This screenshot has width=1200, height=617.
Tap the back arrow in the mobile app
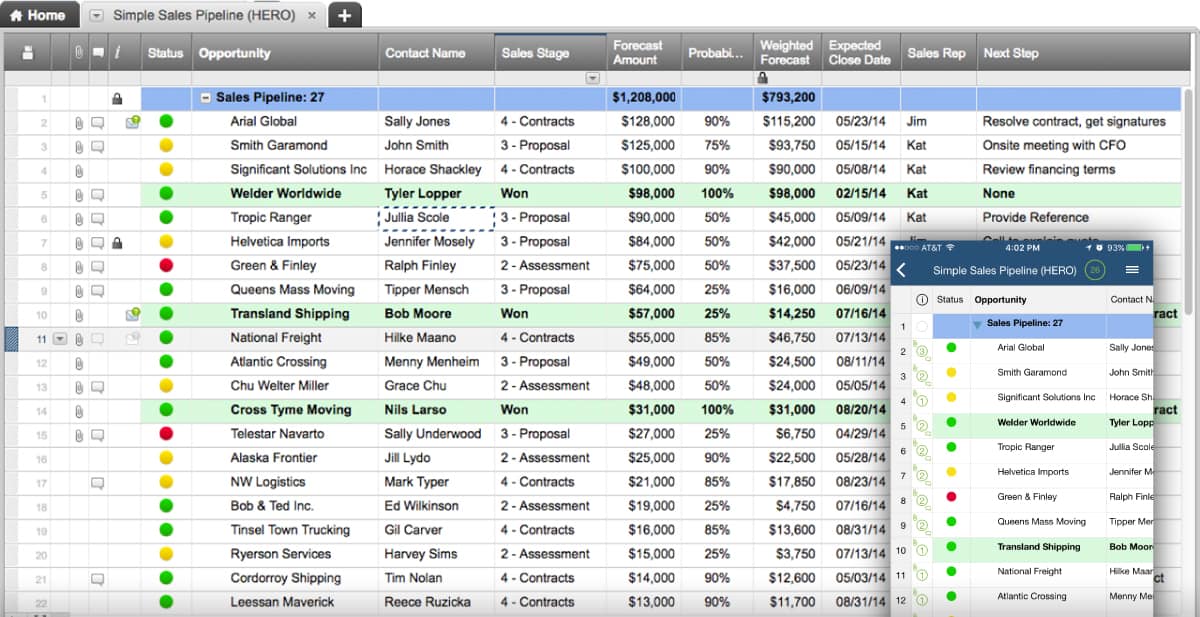[901, 270]
